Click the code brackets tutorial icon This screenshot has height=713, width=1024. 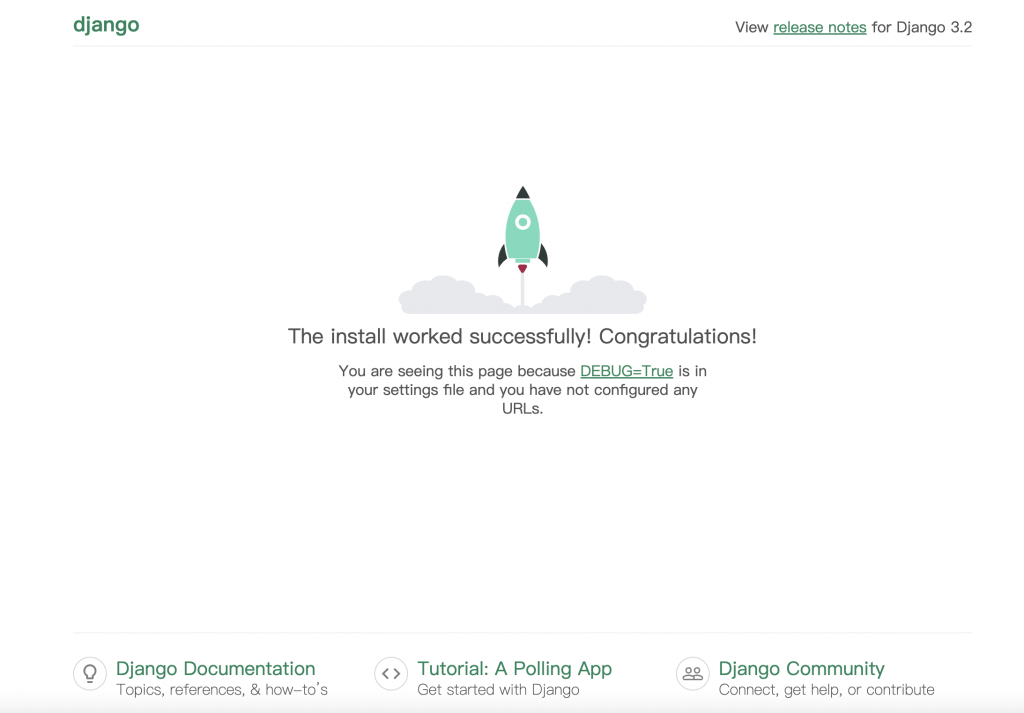(391, 673)
